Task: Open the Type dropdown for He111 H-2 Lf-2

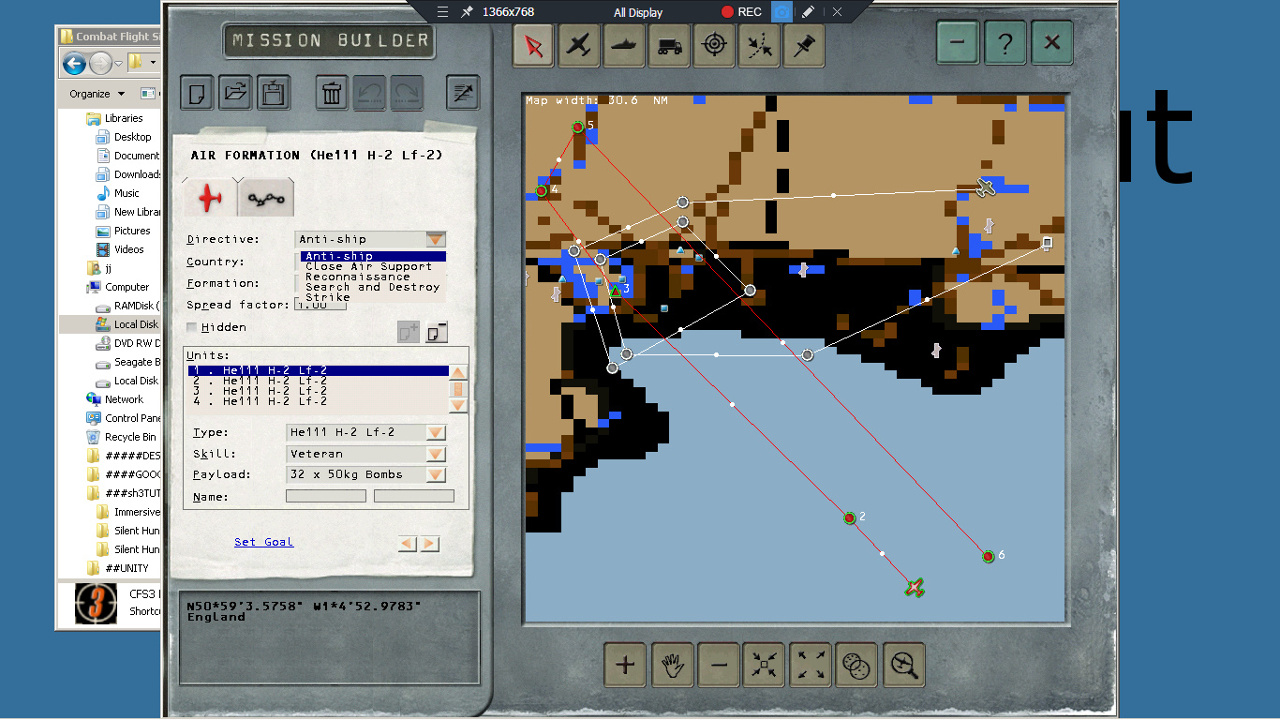Action: tap(435, 432)
